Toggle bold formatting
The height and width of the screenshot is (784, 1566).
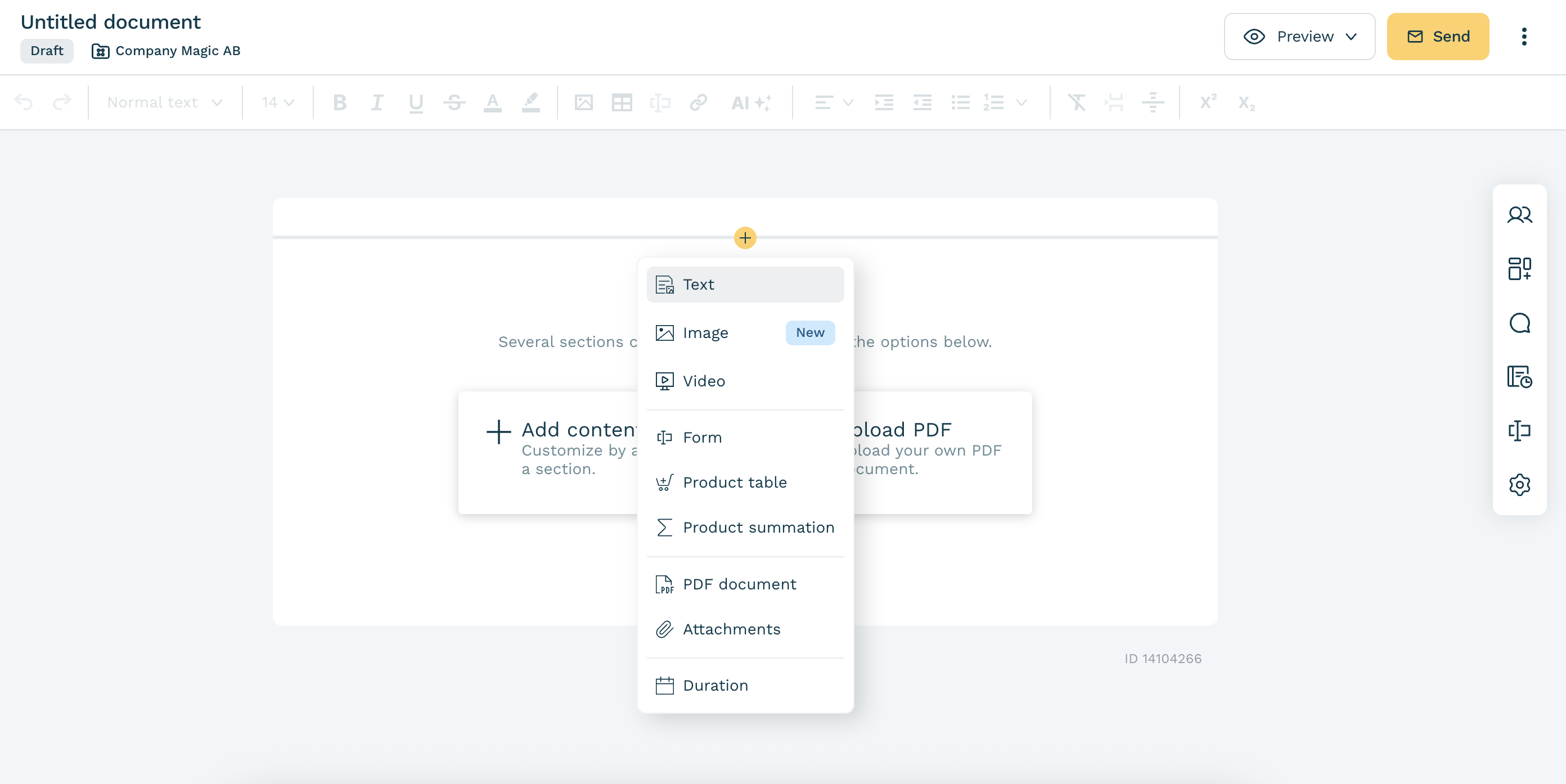pyautogui.click(x=339, y=102)
